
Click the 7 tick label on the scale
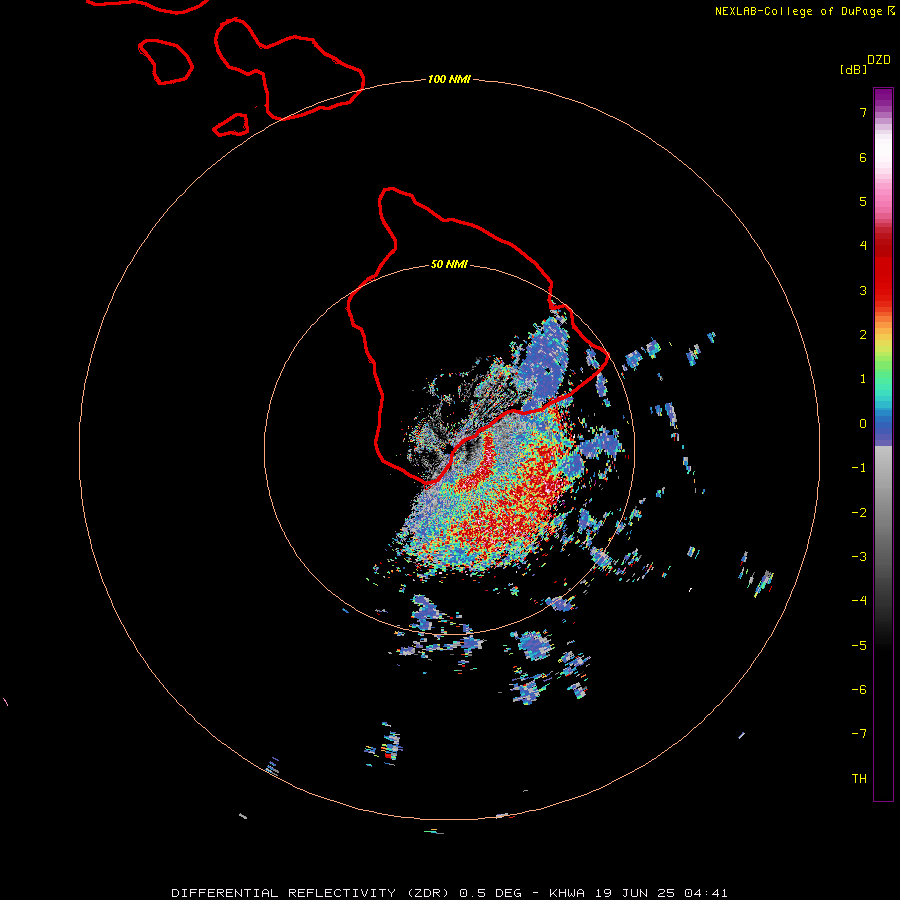pyautogui.click(x=863, y=112)
